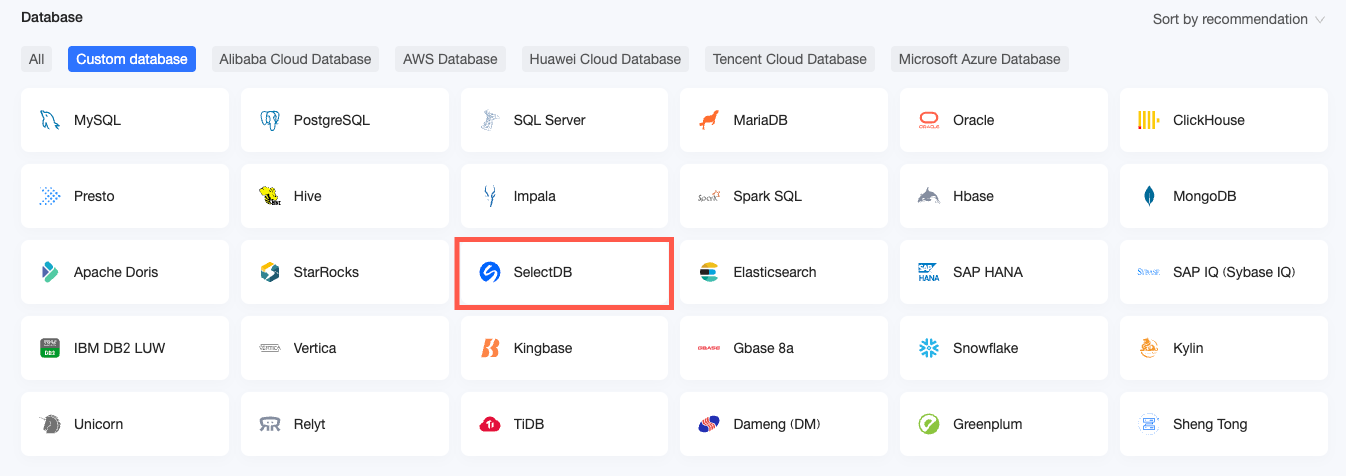Pick the Hive label text

(308, 196)
